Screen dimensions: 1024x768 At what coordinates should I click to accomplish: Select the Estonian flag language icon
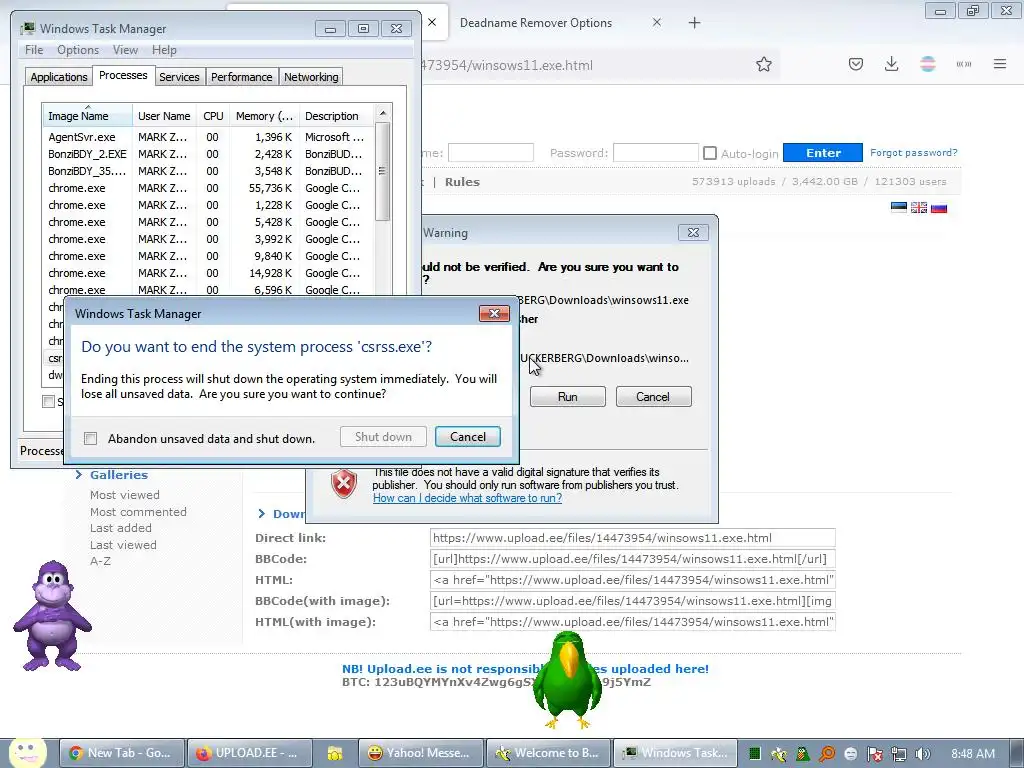coord(899,208)
